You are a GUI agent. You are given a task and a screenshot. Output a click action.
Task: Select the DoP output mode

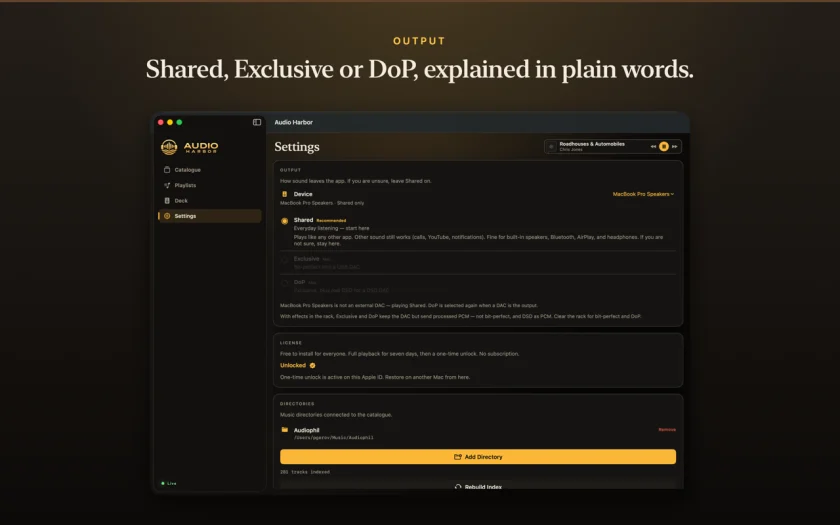(x=284, y=283)
